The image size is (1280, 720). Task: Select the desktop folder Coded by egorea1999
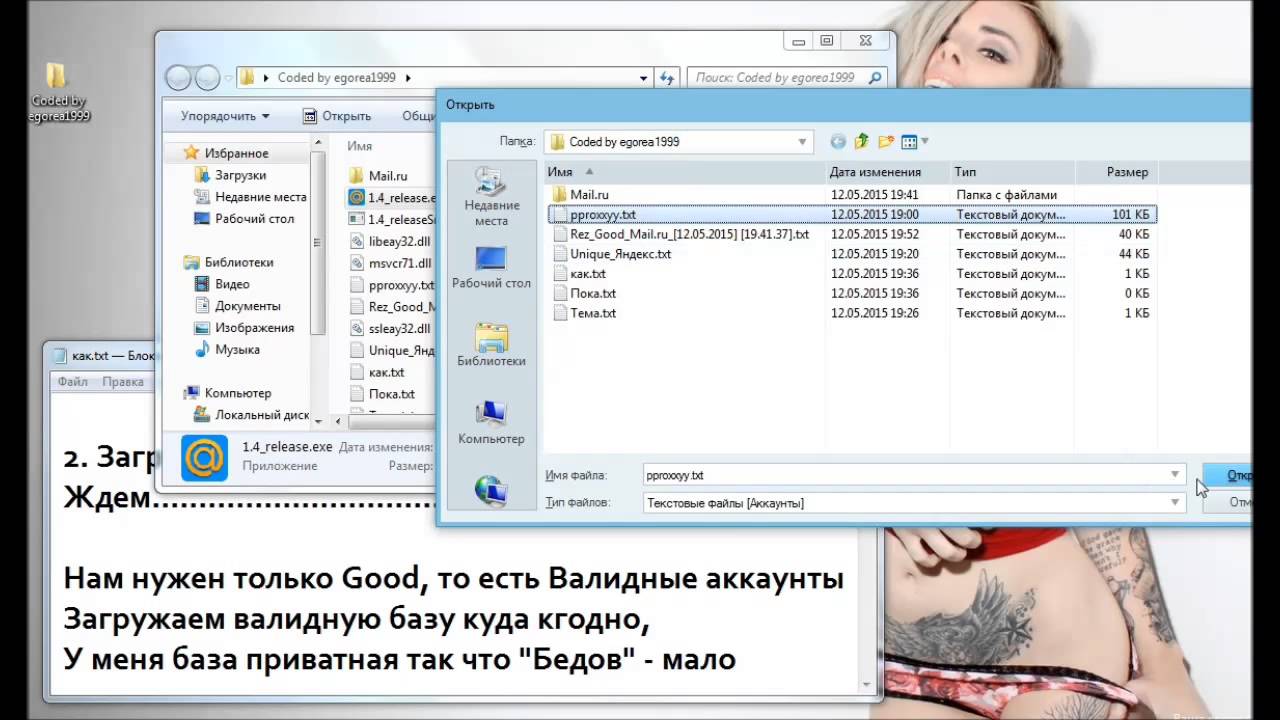tap(58, 93)
